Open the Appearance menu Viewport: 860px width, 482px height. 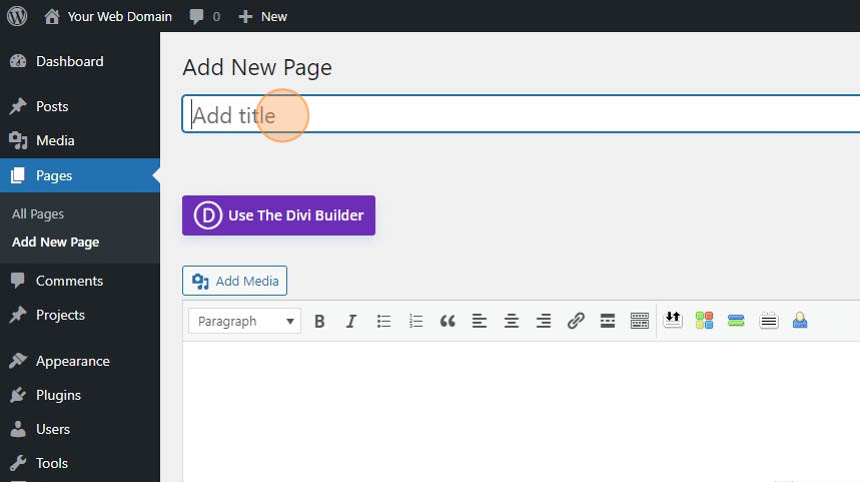72,361
